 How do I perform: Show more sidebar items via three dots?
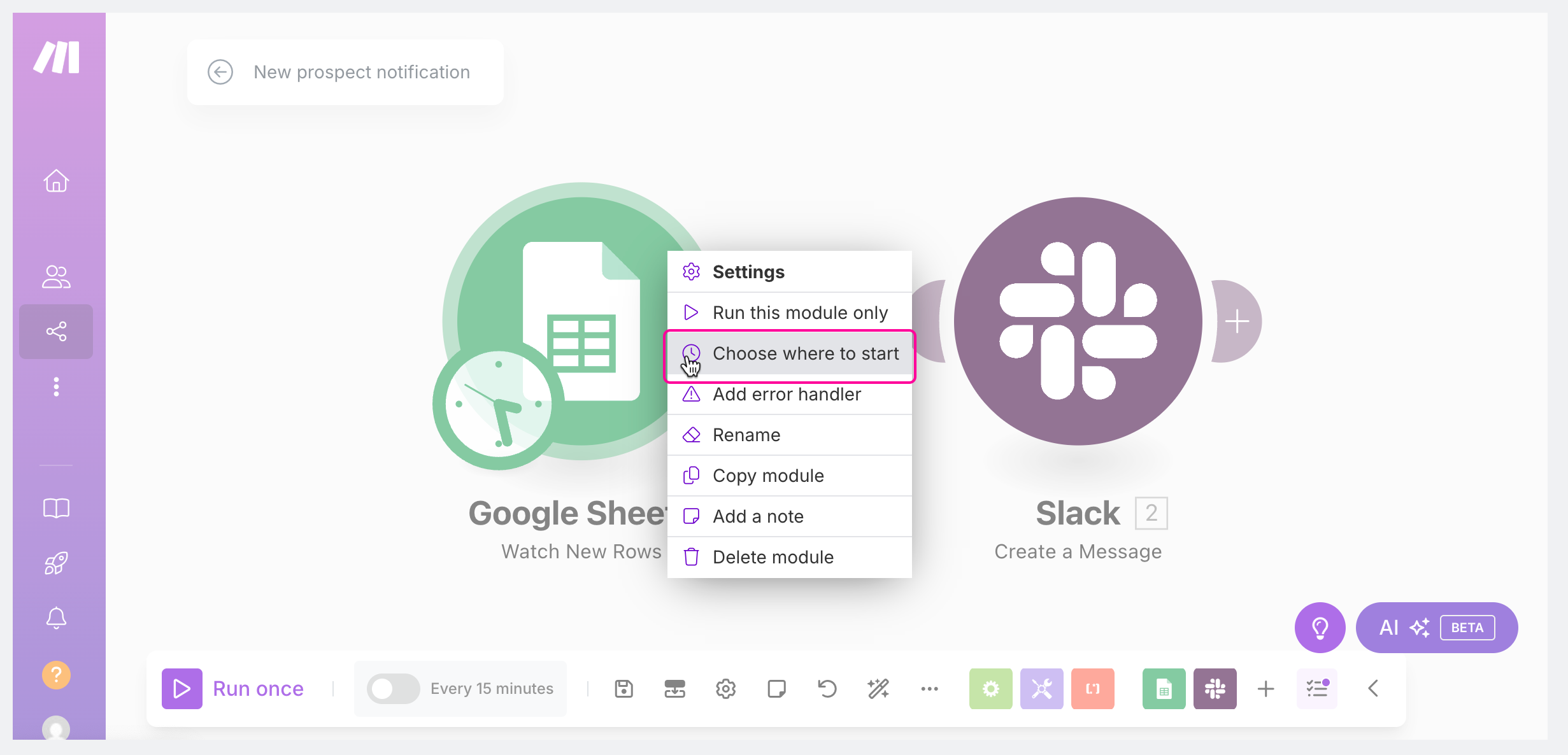pos(56,386)
